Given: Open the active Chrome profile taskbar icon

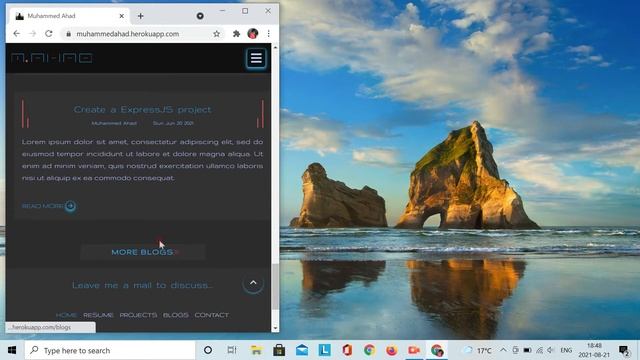Looking at the screenshot, I should coord(437,350).
